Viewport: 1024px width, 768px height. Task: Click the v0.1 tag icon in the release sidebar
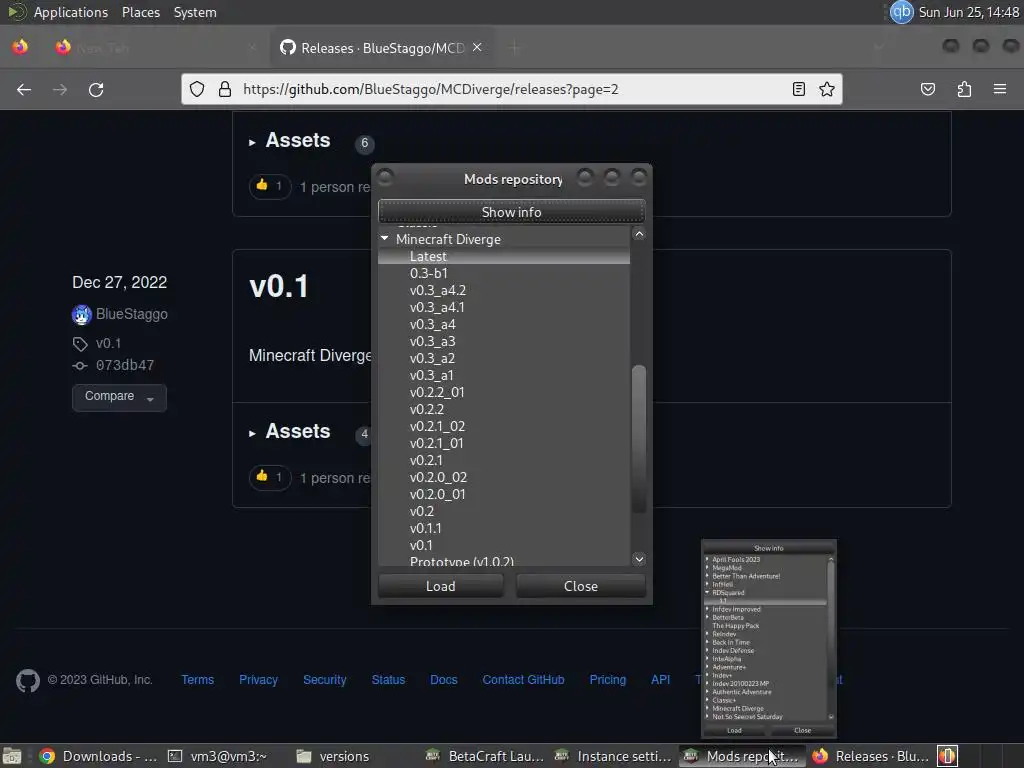point(80,344)
